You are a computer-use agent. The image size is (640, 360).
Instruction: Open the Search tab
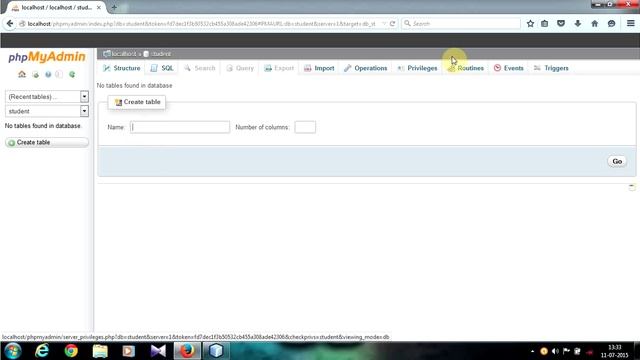pyautogui.click(x=200, y=68)
